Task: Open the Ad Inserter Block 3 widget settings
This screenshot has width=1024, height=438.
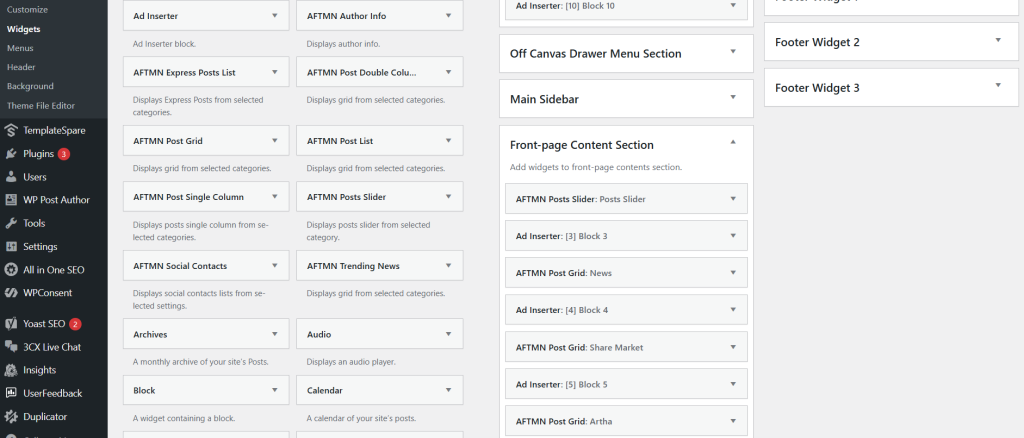Action: pos(733,236)
